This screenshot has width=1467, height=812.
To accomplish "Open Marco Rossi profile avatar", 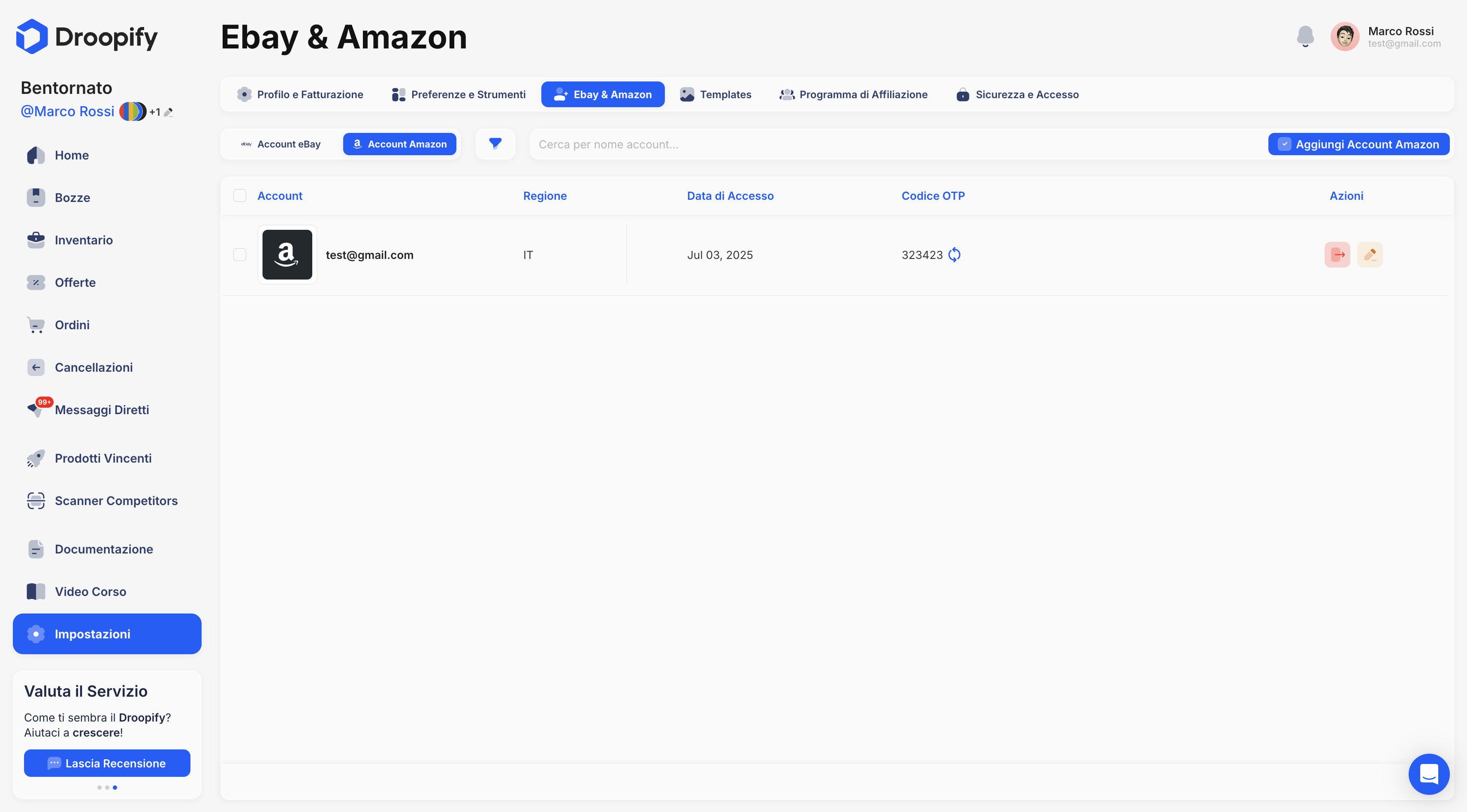I will (1345, 36).
